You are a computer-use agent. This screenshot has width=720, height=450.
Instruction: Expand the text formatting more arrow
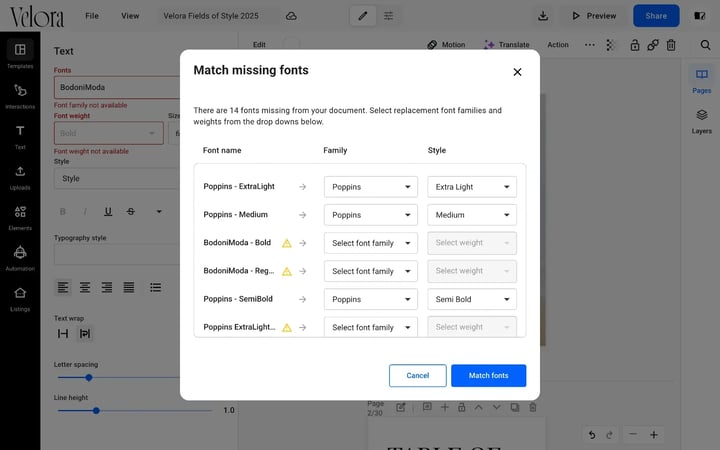(x=159, y=212)
